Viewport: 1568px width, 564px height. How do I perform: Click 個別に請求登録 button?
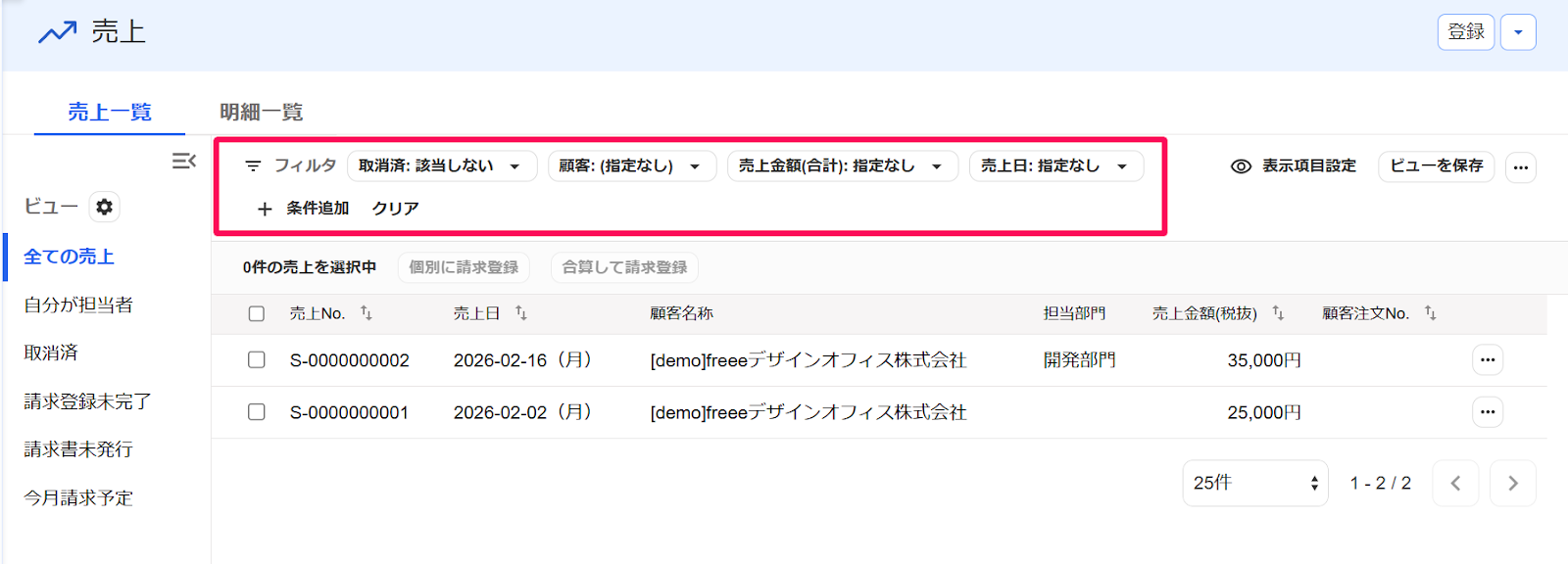(464, 267)
